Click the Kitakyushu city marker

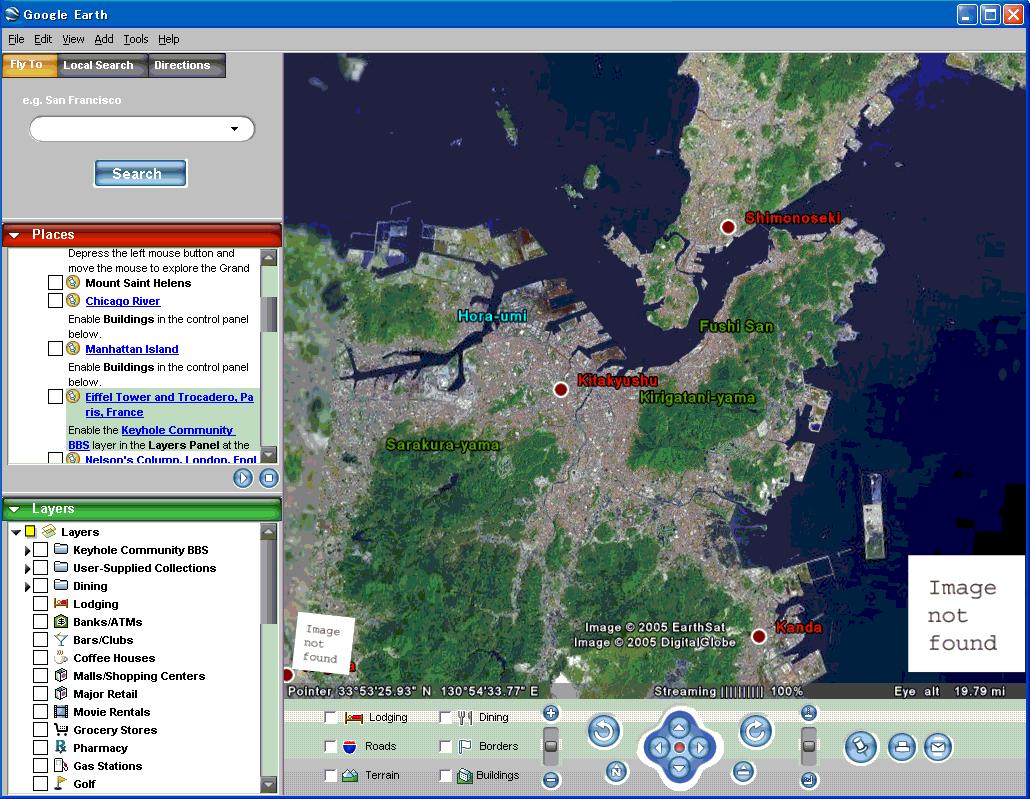(x=560, y=390)
